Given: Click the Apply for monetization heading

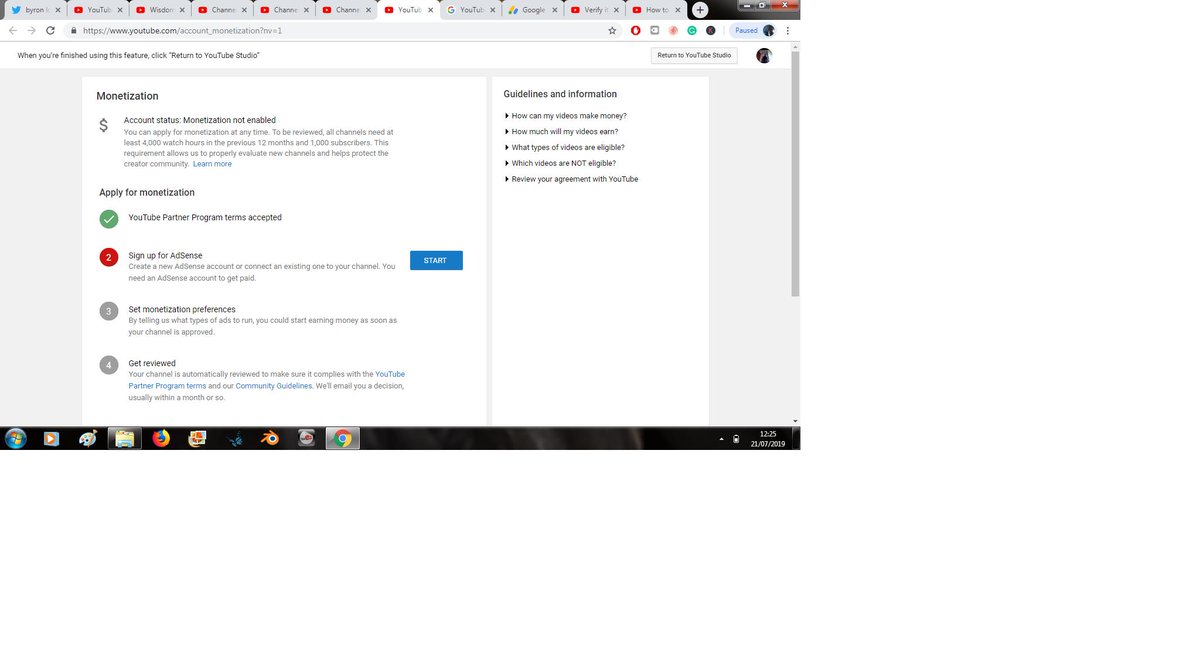Looking at the screenshot, I should tap(147, 192).
